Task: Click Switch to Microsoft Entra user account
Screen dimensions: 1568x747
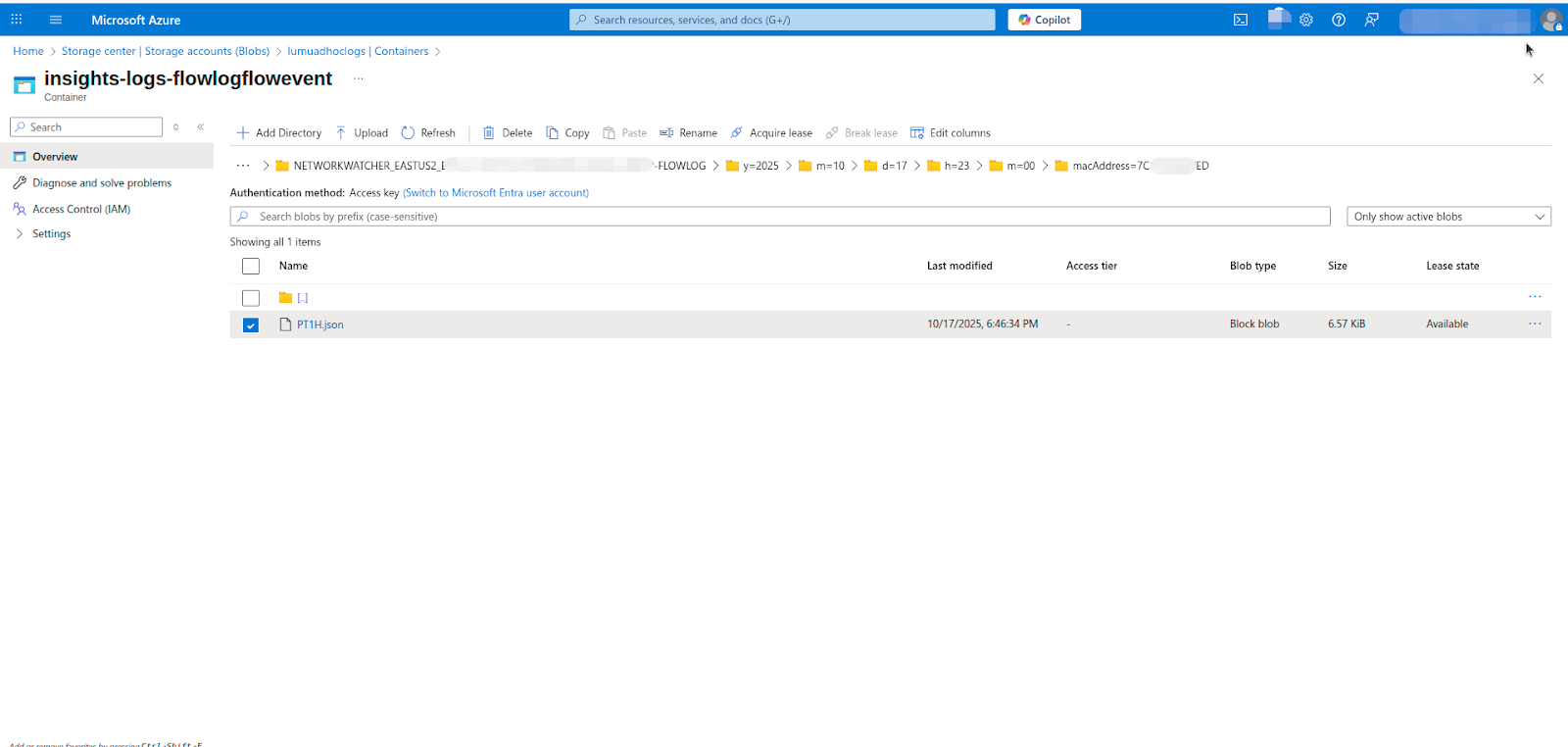Action: (496, 193)
